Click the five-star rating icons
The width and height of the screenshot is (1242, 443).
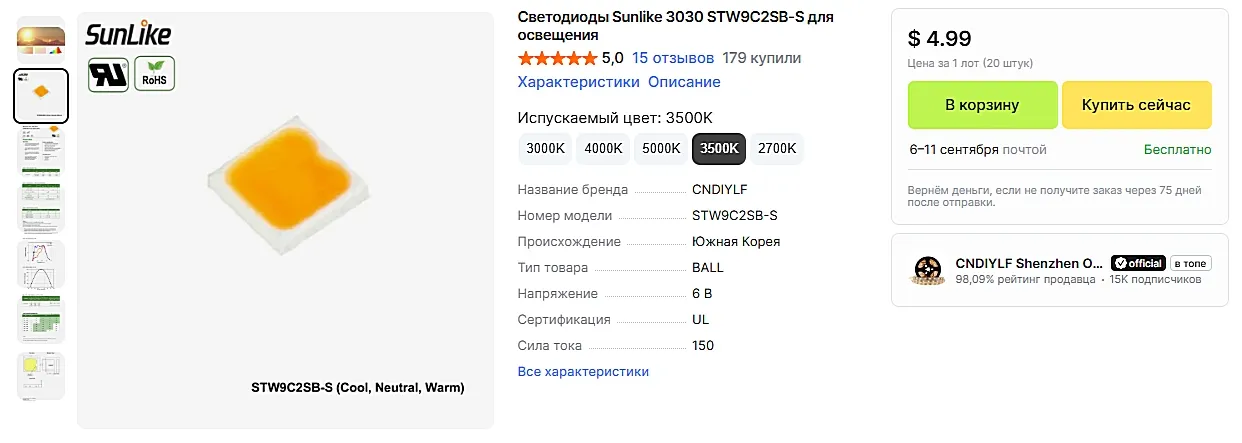[x=557, y=58]
